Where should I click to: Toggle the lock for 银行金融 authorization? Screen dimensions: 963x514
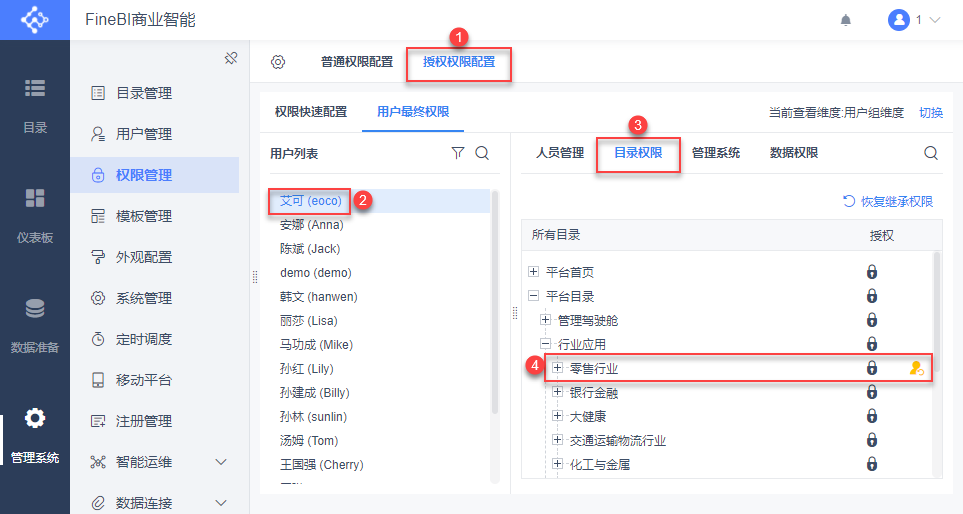(x=872, y=393)
